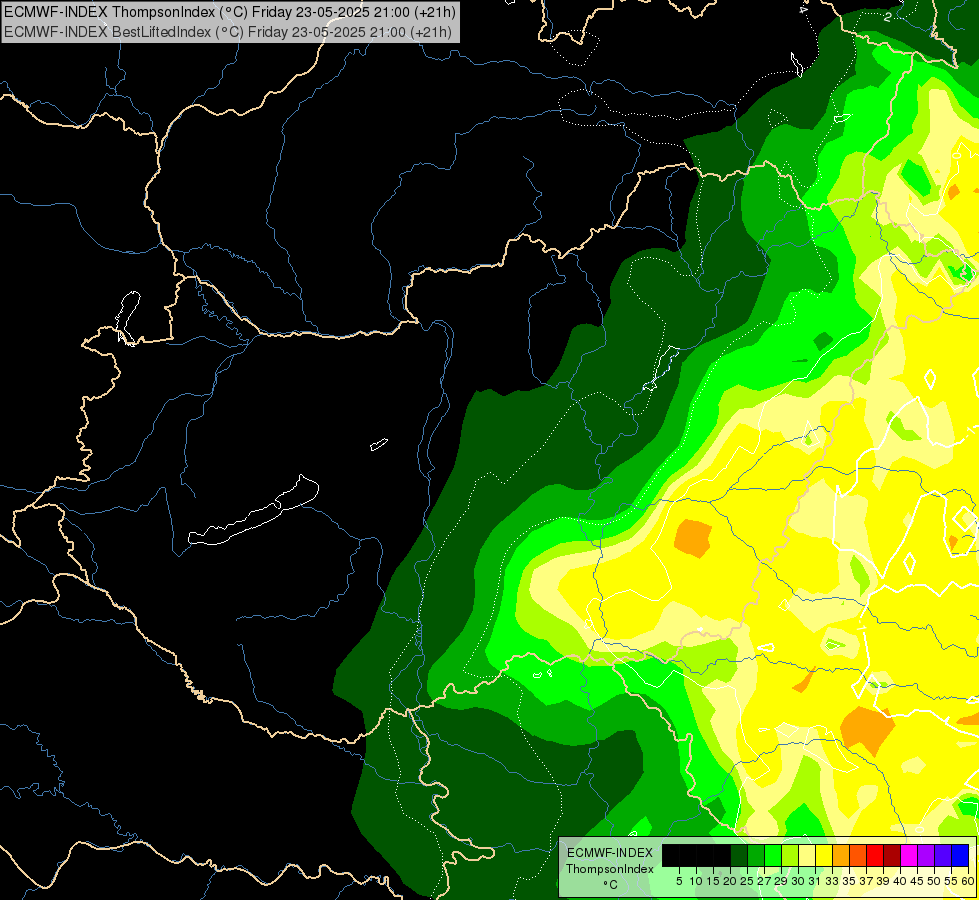
Task: Click the BestLiftedIndex title line at top
Action: 228,31
